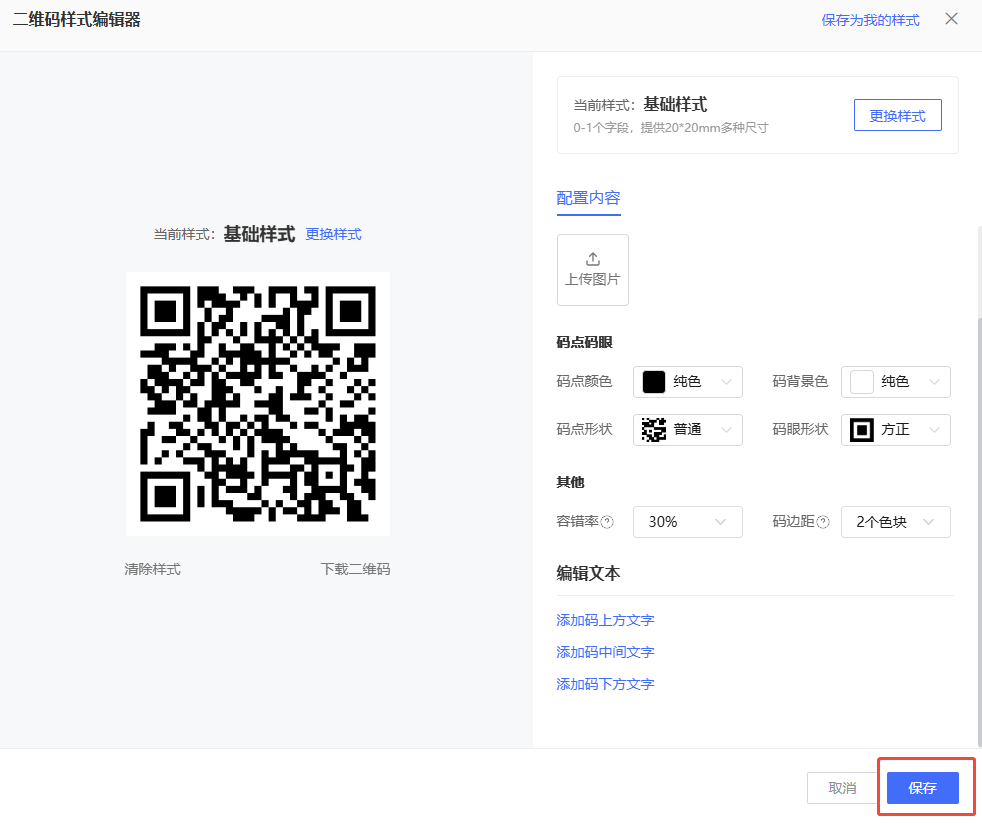Click 添加码上方文字 link
The height and width of the screenshot is (824, 982).
tap(605, 620)
